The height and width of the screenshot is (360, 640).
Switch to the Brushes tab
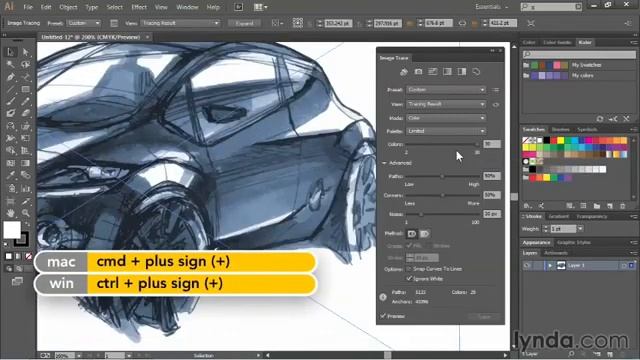[561, 129]
